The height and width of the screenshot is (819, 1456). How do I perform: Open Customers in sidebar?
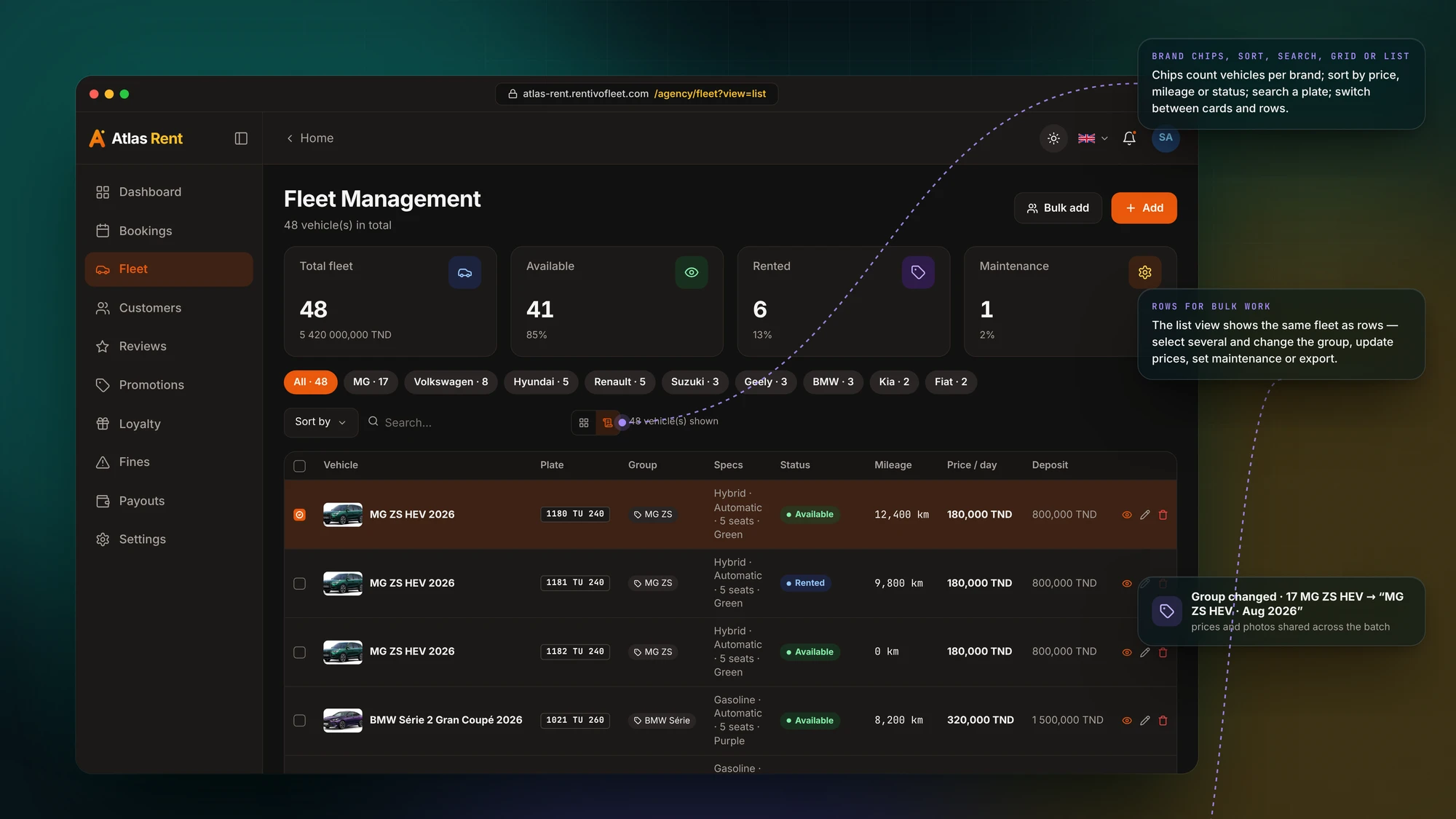coord(169,308)
